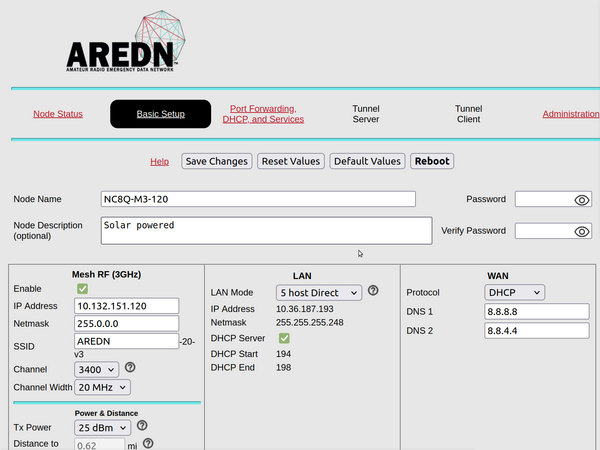Click the SSID input field
The width and height of the screenshot is (600, 450).
(x=127, y=341)
